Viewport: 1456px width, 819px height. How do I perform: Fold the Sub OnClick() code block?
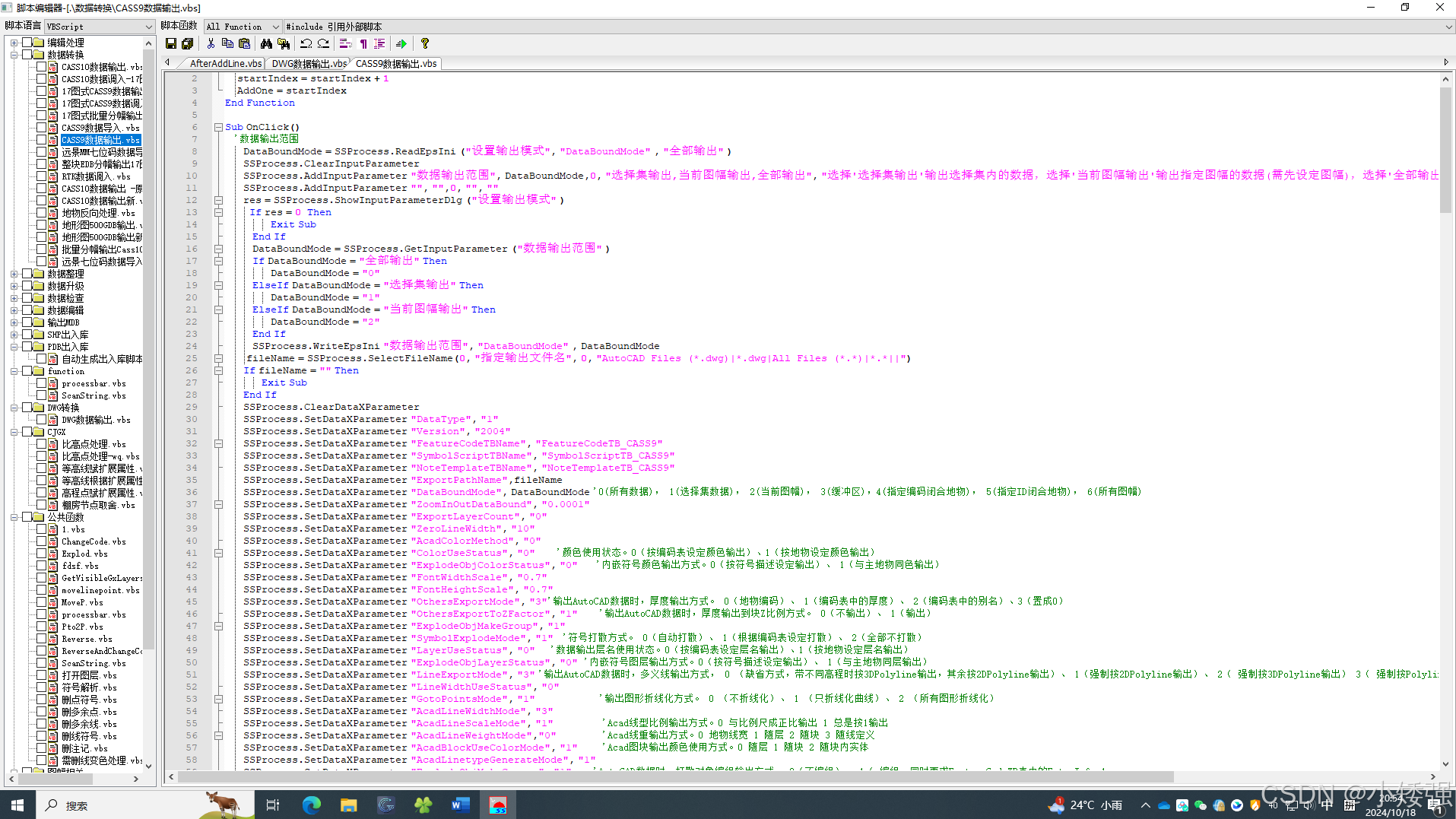218,127
